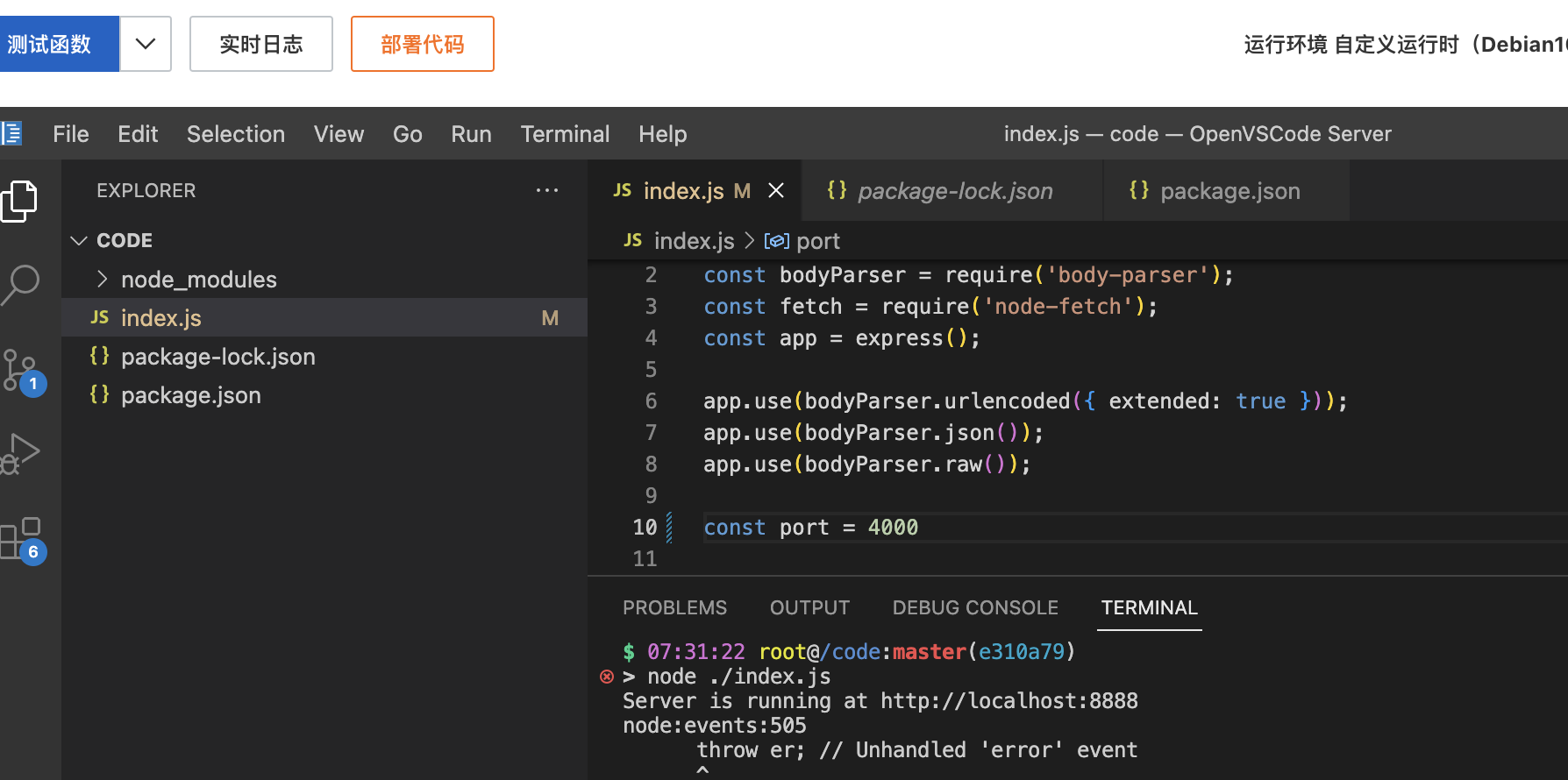This screenshot has height=780, width=1568.
Task: Click 'node-fetch' string on line 3
Action: pos(1058,306)
